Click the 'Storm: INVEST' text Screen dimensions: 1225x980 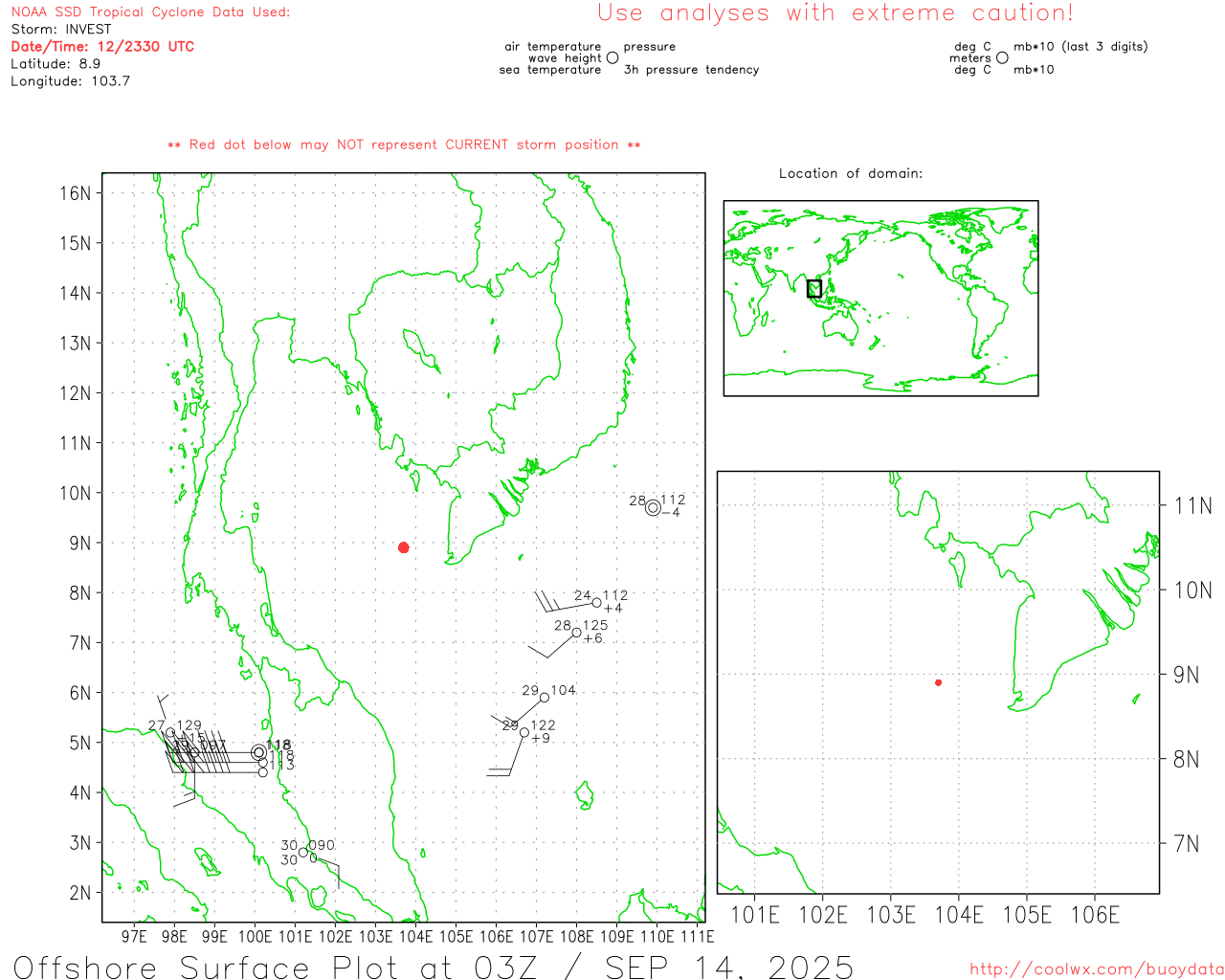[x=61, y=30]
